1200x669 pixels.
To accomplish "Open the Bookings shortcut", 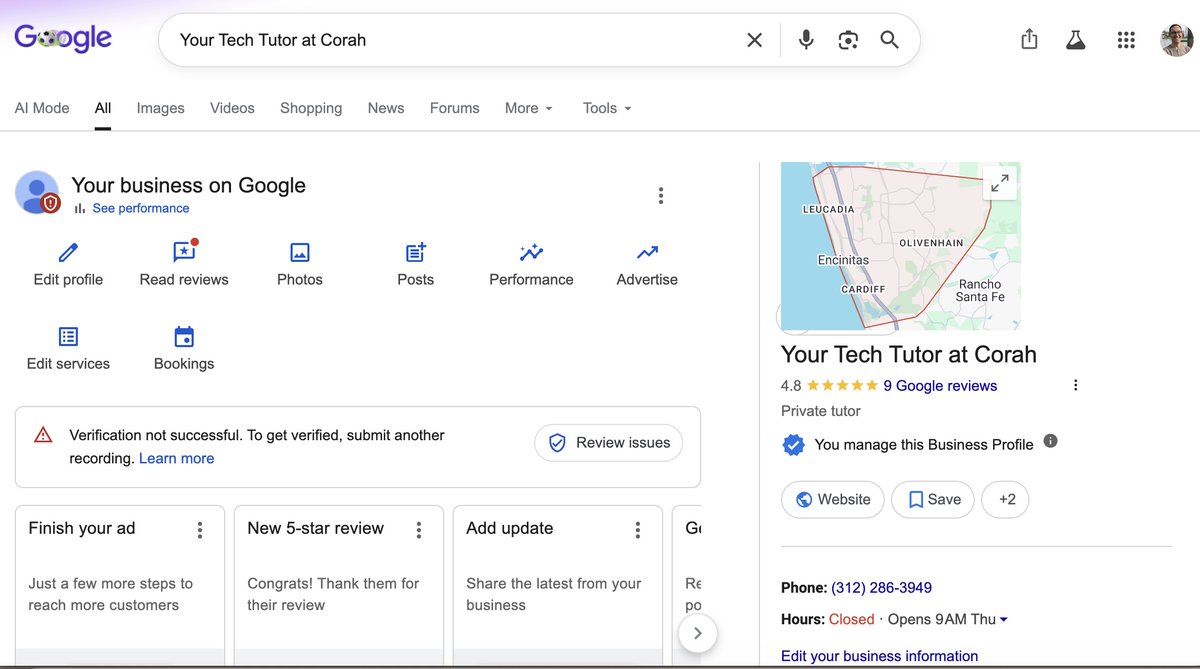I will (184, 349).
